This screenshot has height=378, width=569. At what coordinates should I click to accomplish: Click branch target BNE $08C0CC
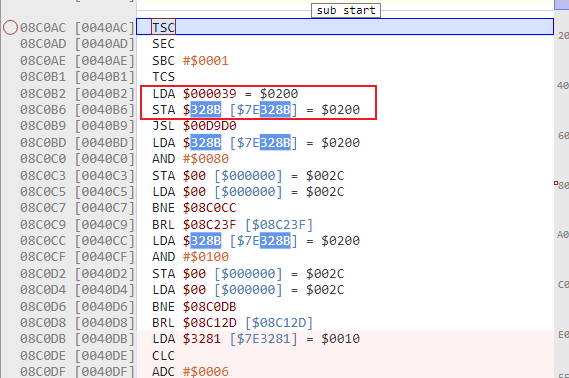pos(209,208)
